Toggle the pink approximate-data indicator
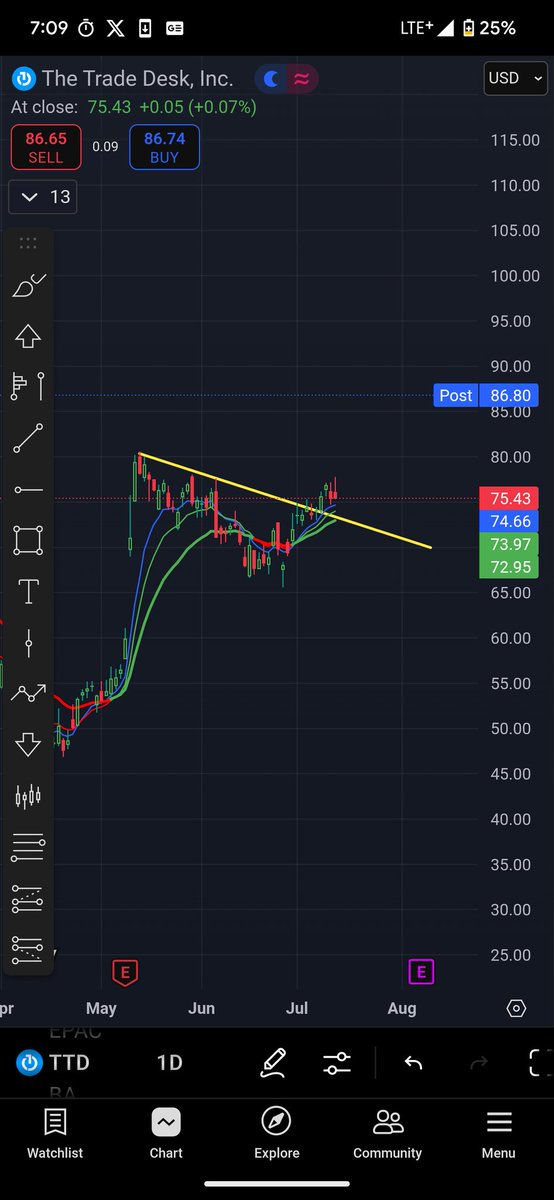Image resolution: width=554 pixels, height=1200 pixels. 301,79
